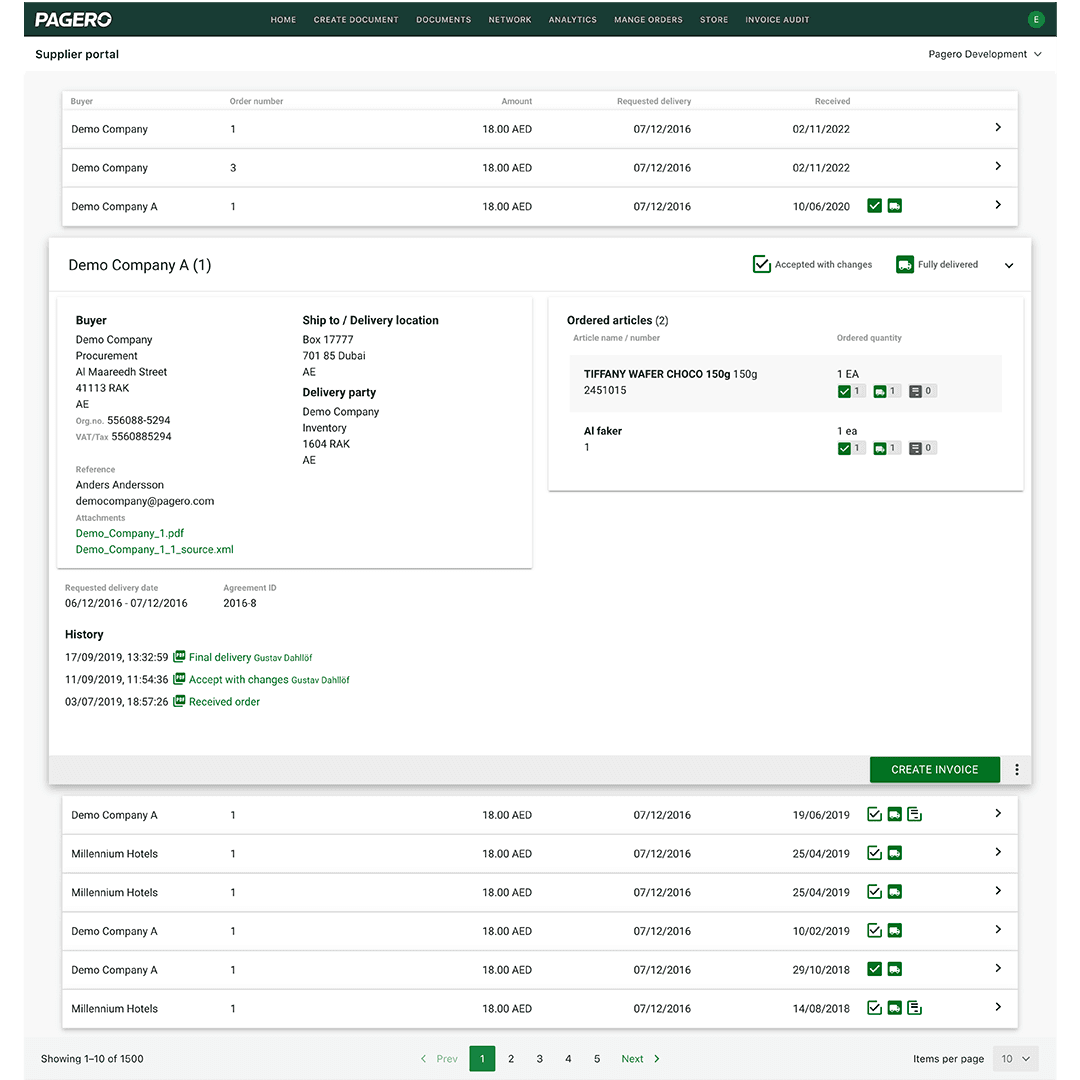Click delivery truck icon in 10/02/2019 row
1080x1080 pixels.
point(895,931)
